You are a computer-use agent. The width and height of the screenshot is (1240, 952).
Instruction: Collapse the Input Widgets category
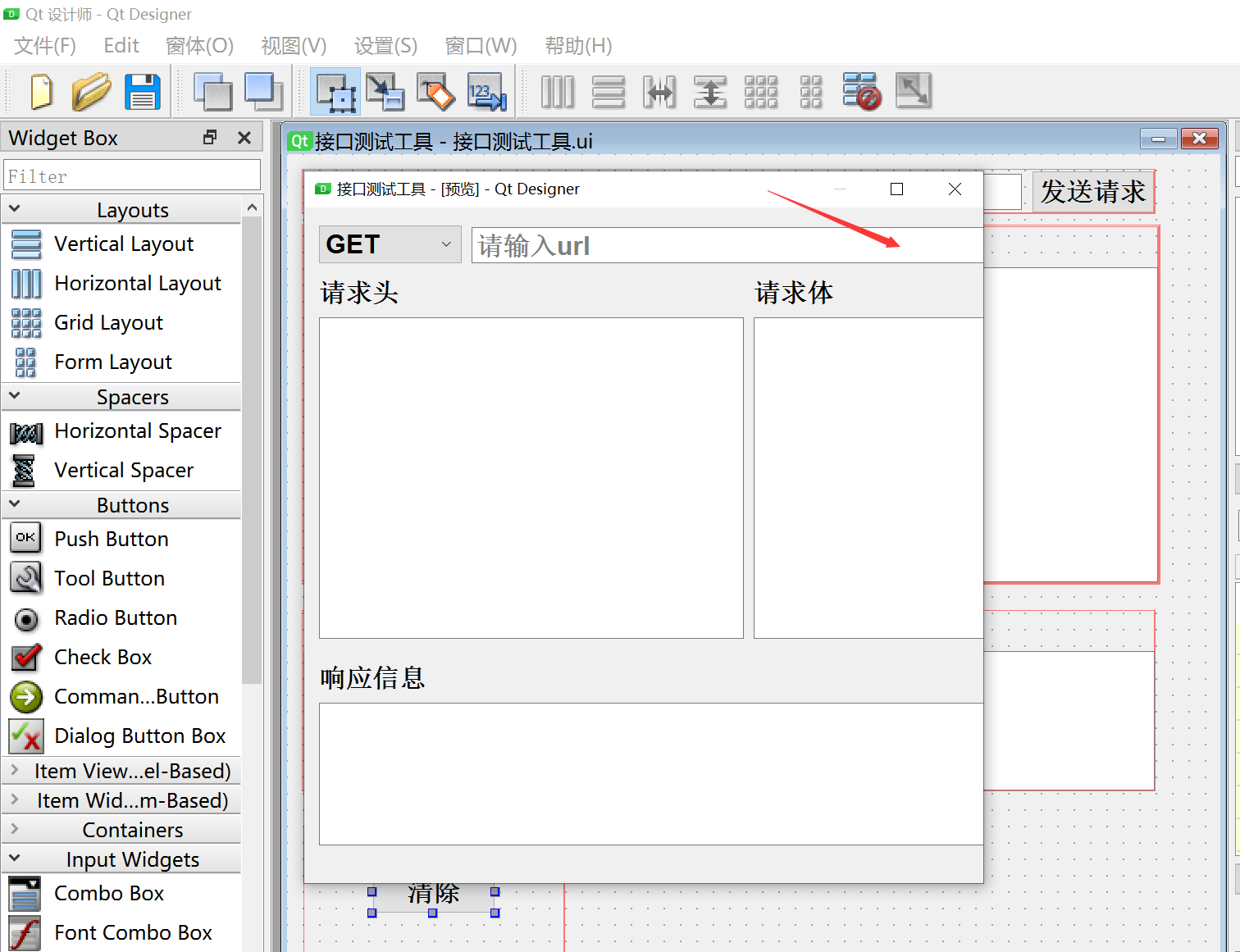121,859
